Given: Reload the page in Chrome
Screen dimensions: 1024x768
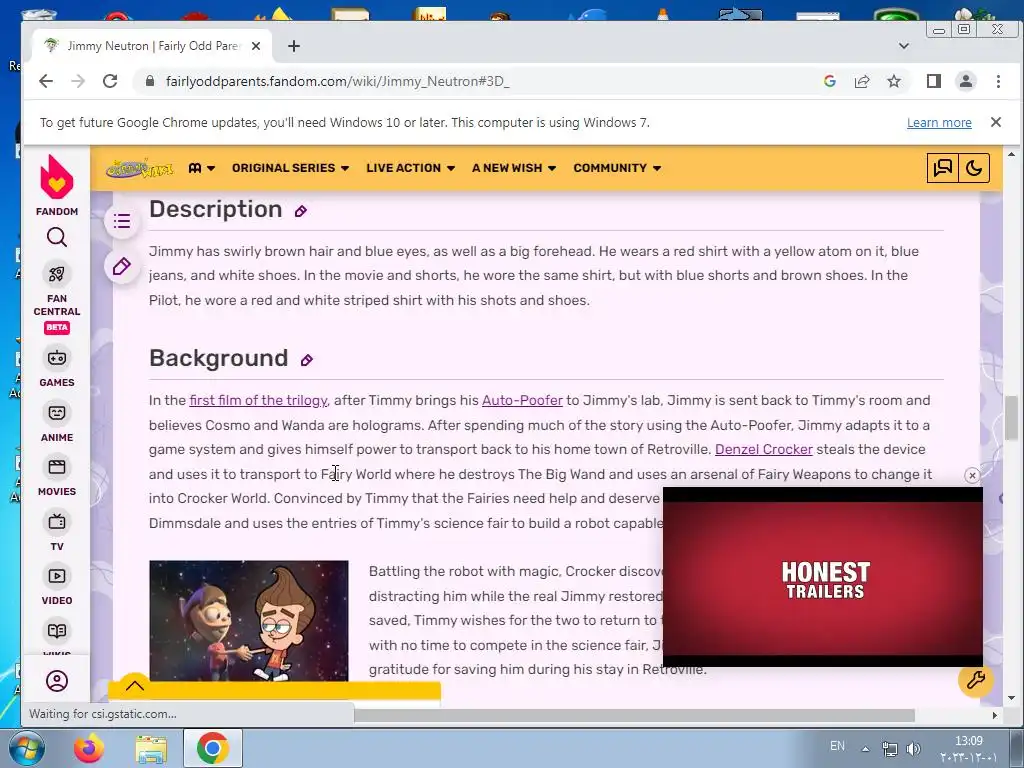Looking at the screenshot, I should click(110, 81).
